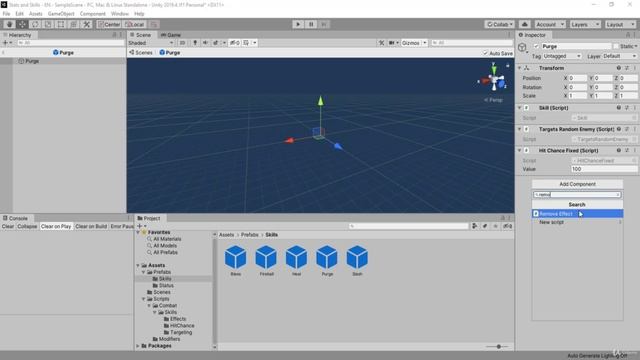The width and height of the screenshot is (640, 360).
Task: Click the scene orientation gizmo
Action: (494, 79)
